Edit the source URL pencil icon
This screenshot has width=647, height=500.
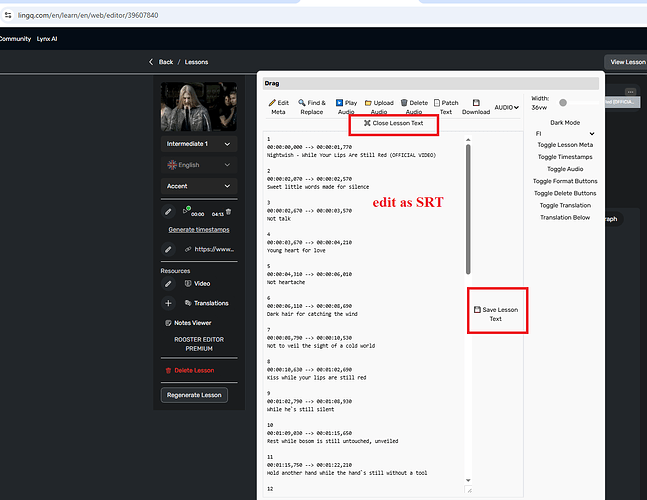click(x=168, y=249)
